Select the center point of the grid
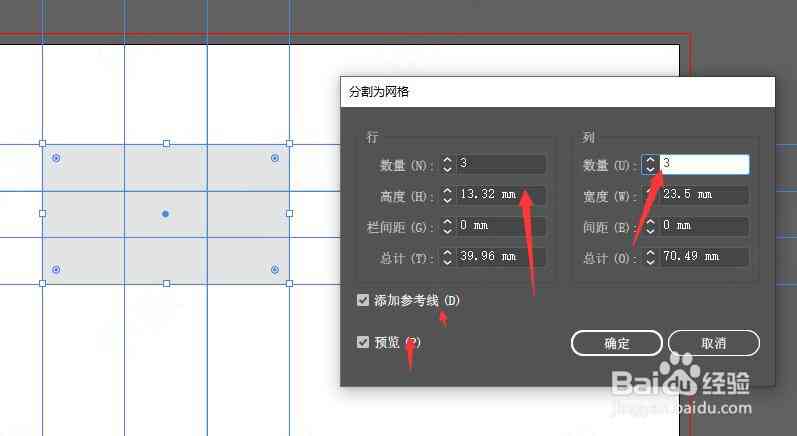This screenshot has height=436, width=797. coord(165,214)
